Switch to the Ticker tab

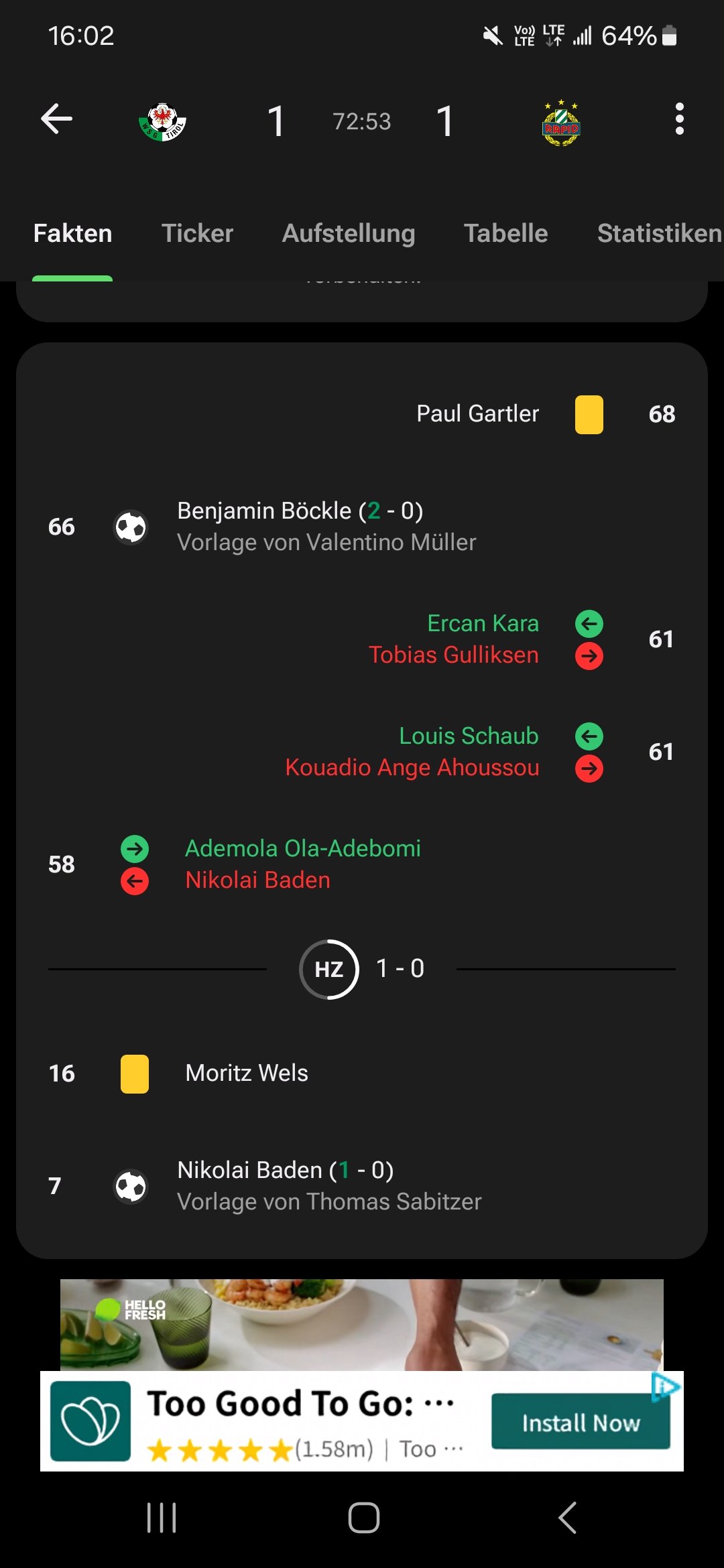[197, 234]
